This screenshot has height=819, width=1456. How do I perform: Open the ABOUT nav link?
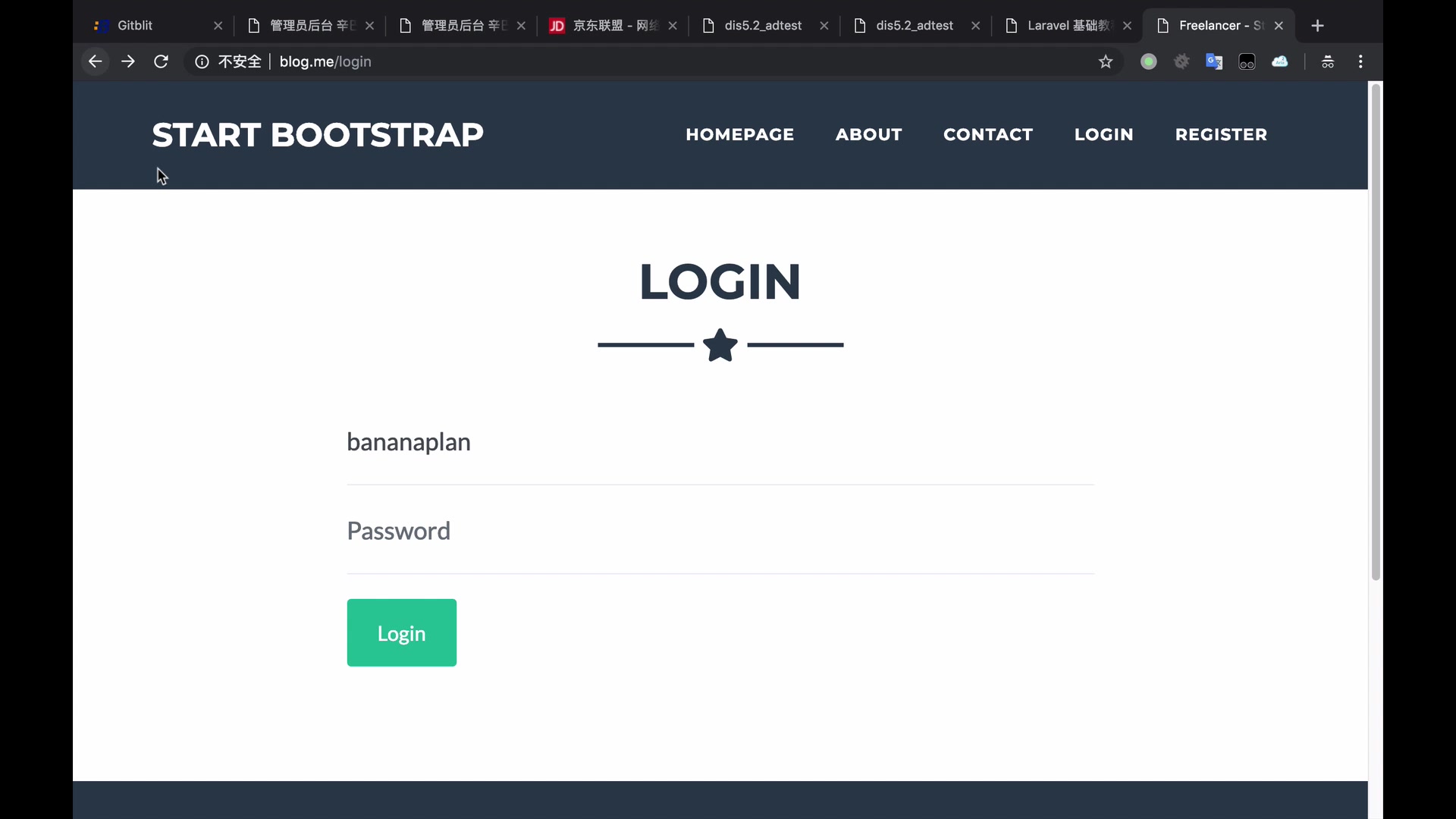coord(868,134)
